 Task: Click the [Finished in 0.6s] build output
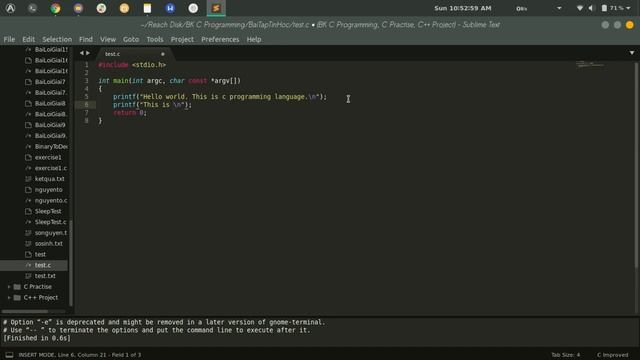pos(37,338)
